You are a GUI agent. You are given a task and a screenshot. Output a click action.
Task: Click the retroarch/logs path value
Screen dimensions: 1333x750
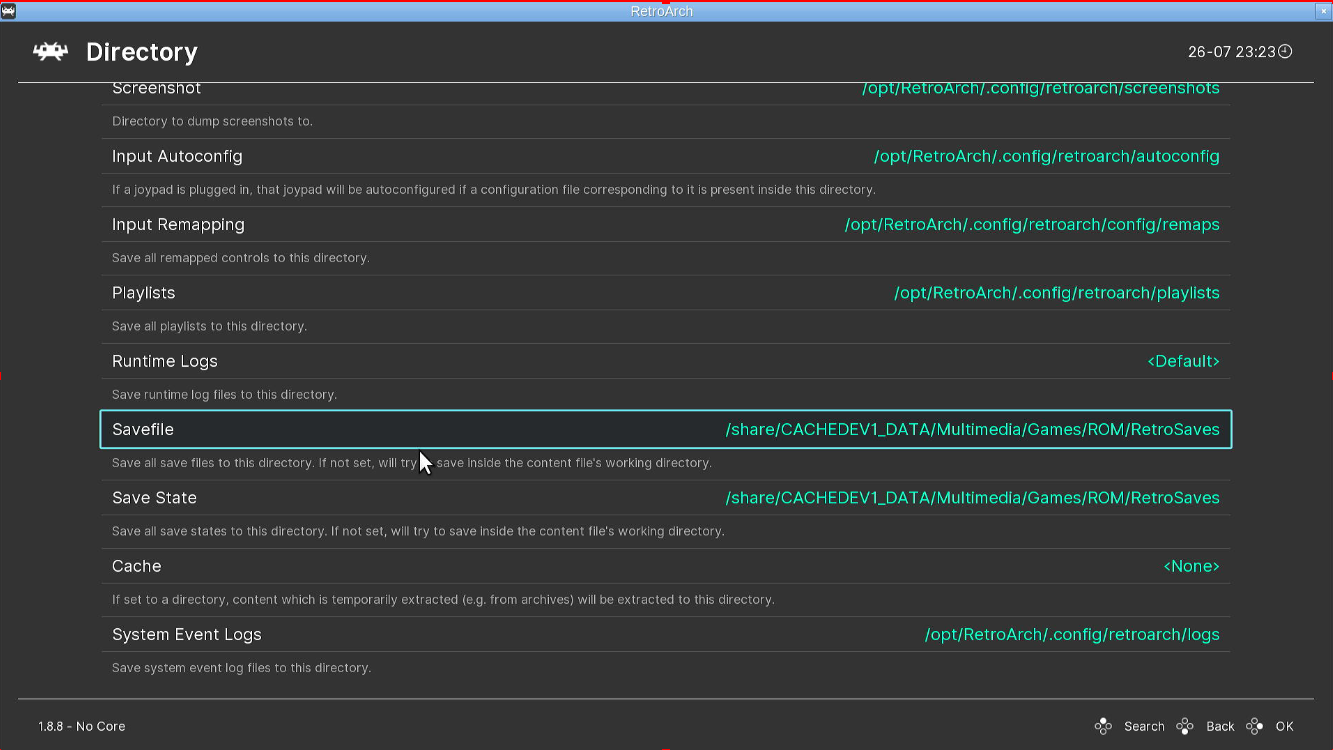1072,634
